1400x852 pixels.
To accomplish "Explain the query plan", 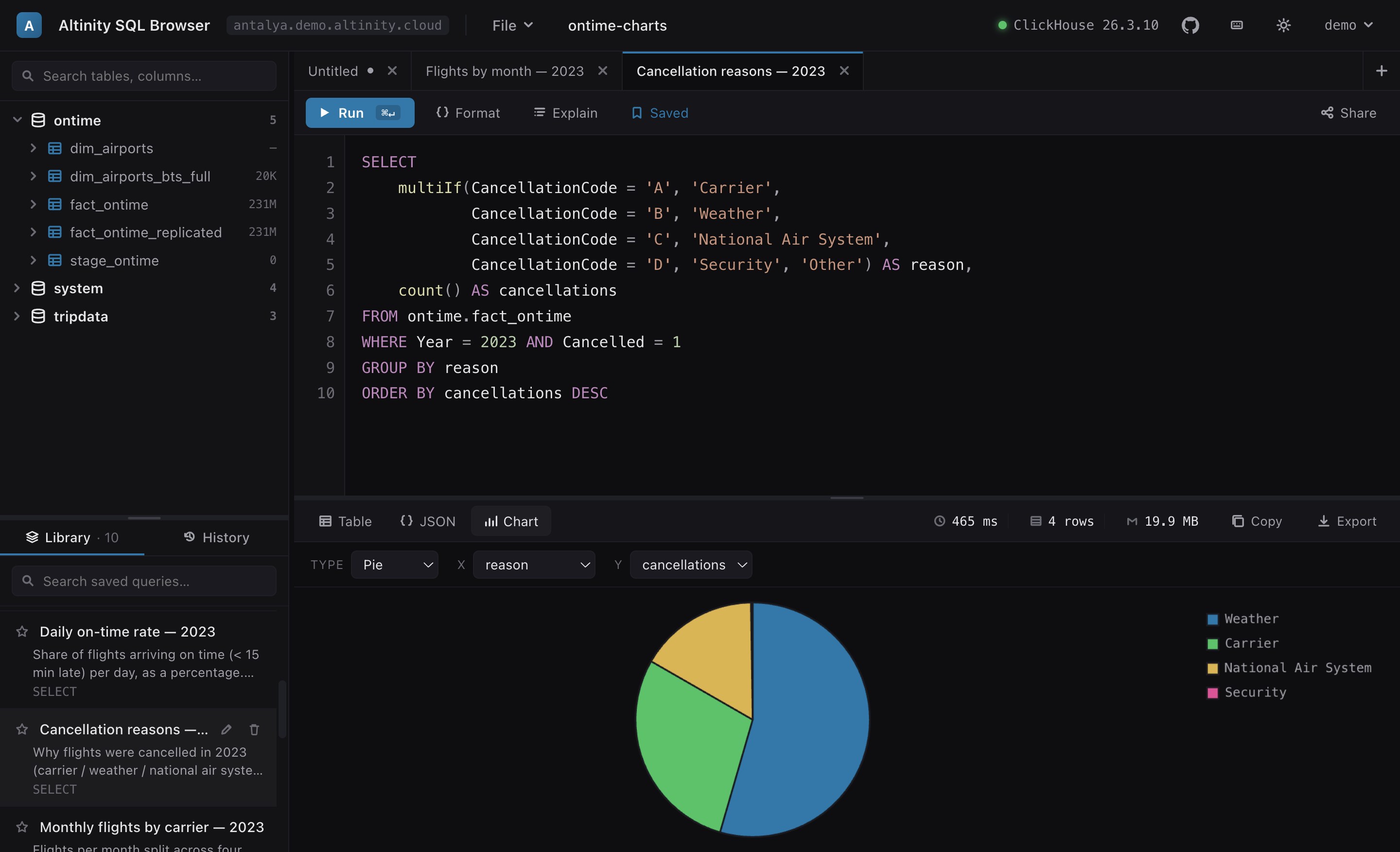I will (565, 113).
